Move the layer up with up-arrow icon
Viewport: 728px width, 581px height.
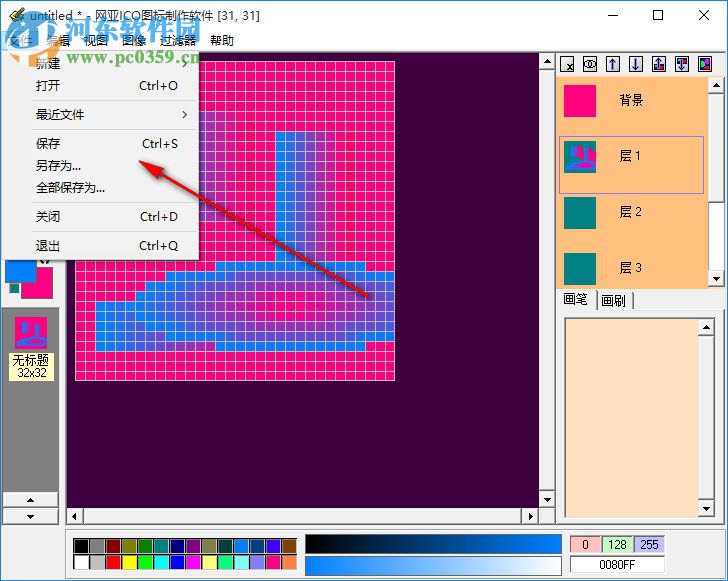pos(613,64)
